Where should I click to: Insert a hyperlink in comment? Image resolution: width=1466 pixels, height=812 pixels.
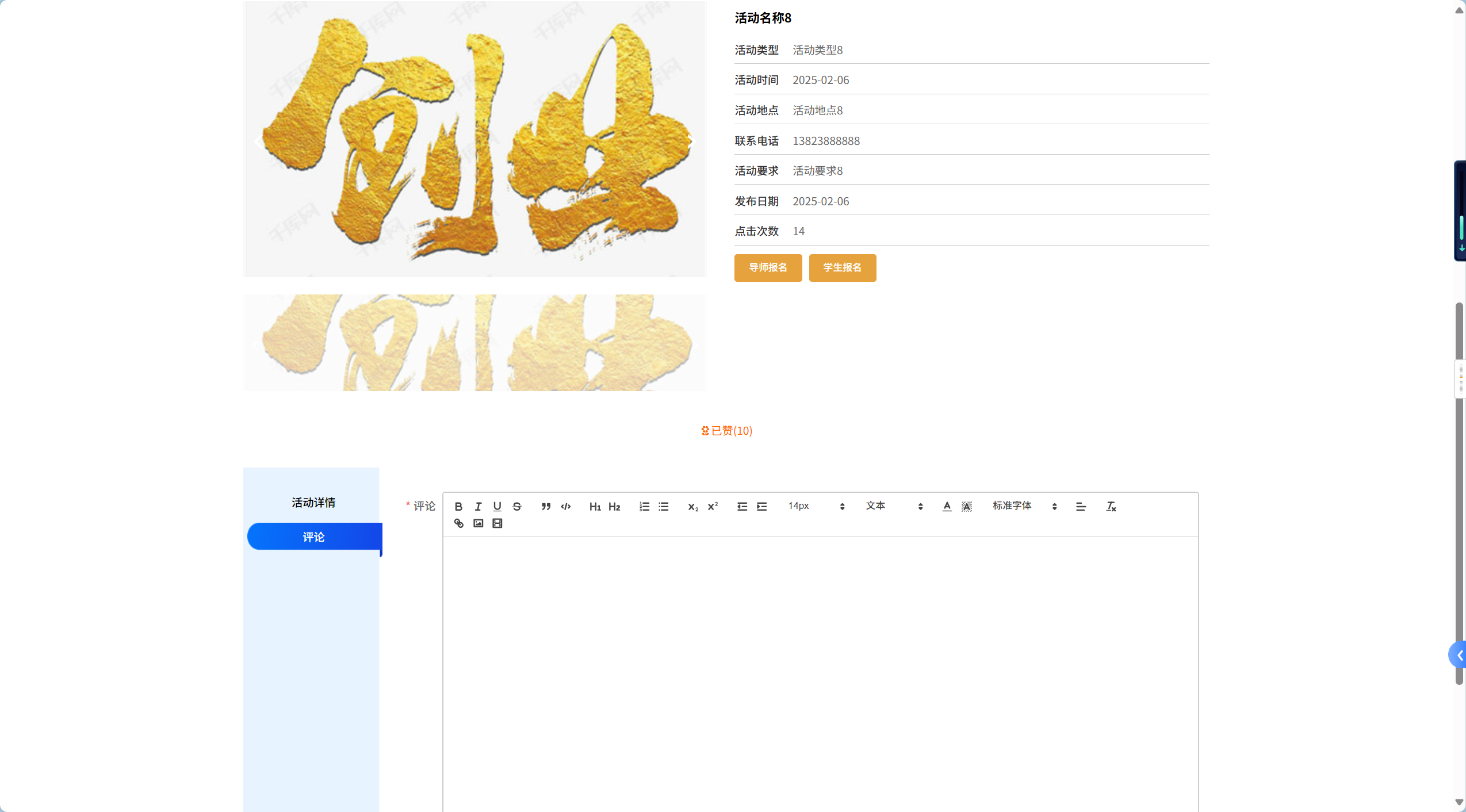(458, 523)
